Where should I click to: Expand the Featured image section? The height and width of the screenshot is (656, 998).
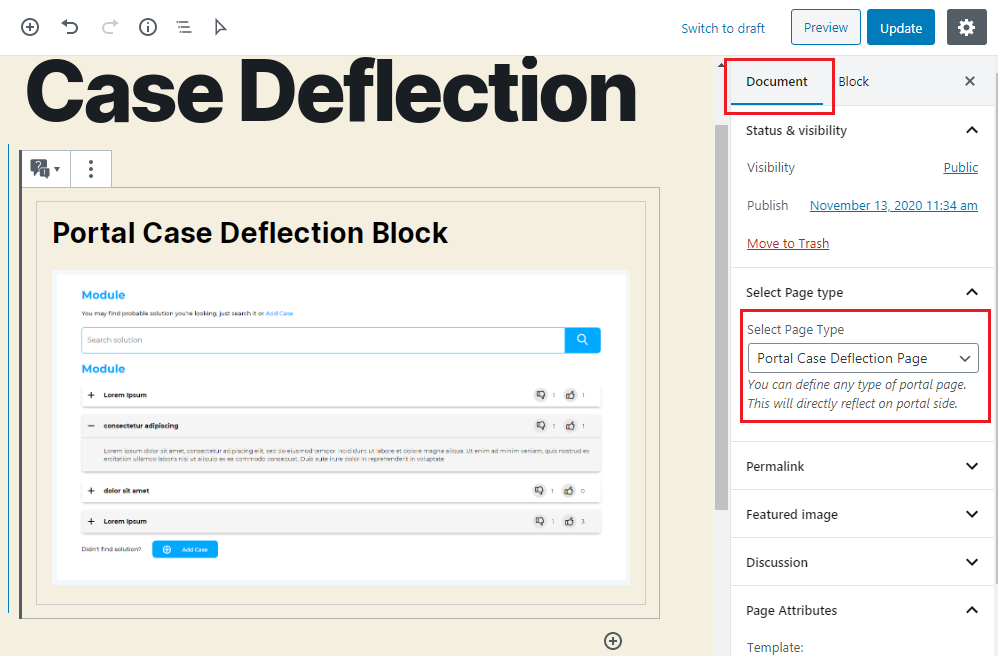pos(862,514)
